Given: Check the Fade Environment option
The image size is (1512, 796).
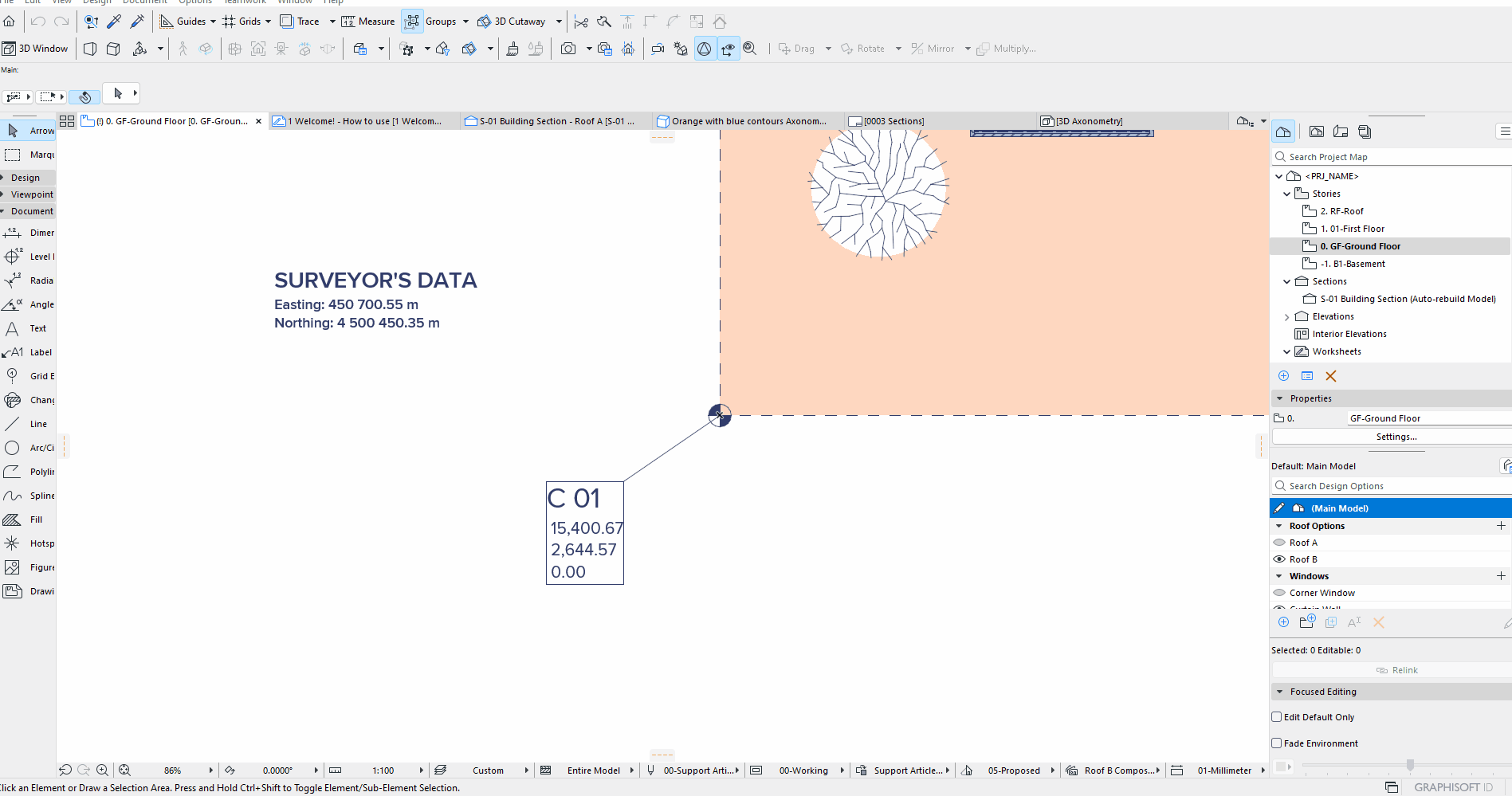Looking at the screenshot, I should coord(1276,743).
